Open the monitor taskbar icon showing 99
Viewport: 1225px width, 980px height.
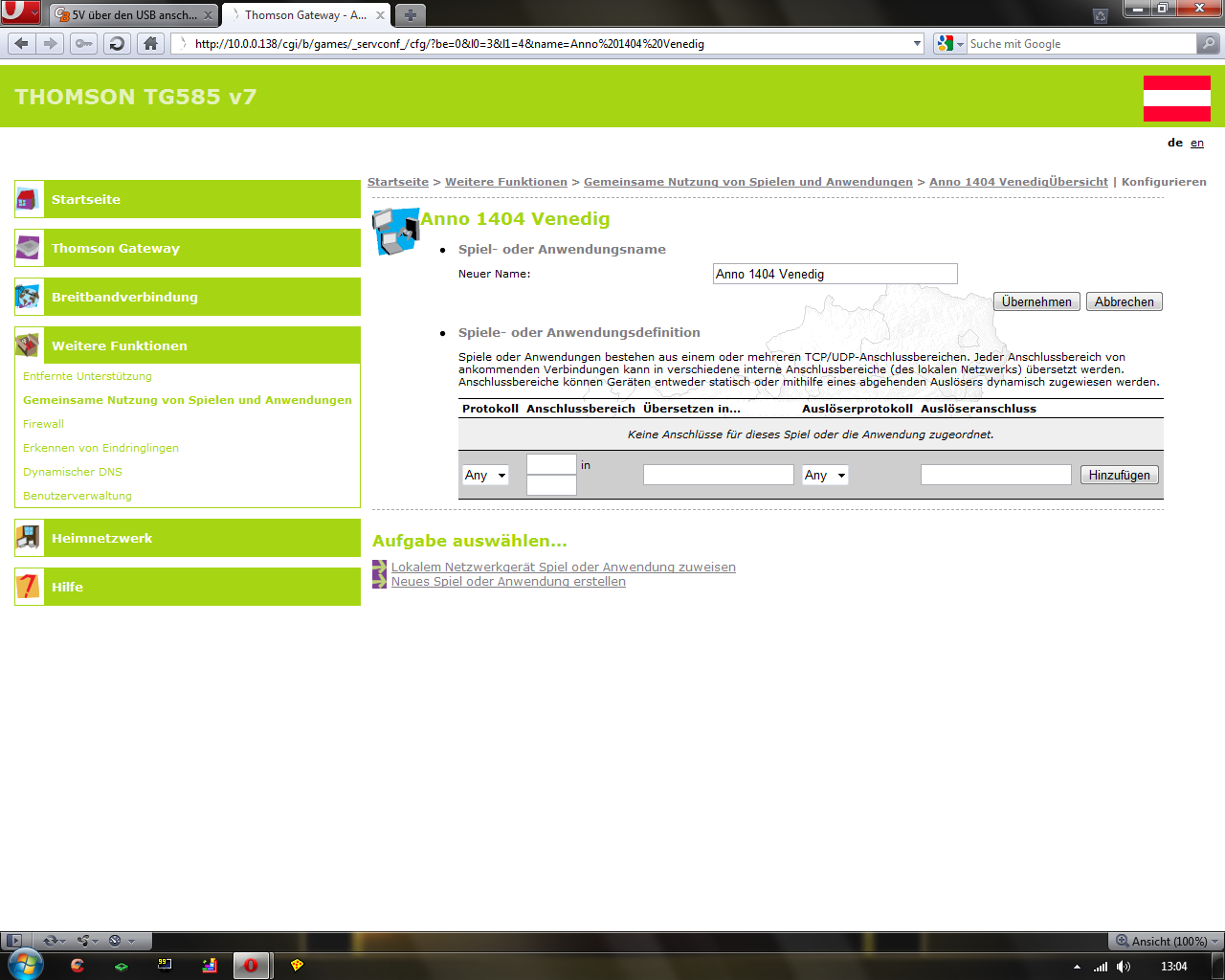[x=165, y=966]
